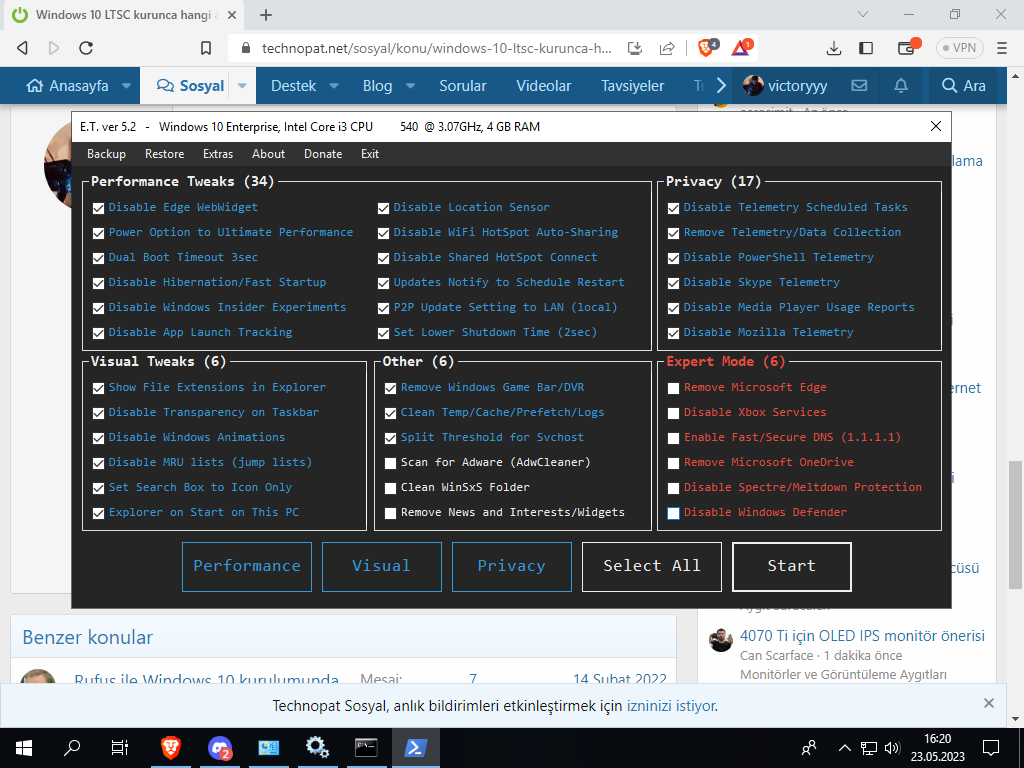
Task: Bookmark this page icon
Action: pos(206,48)
